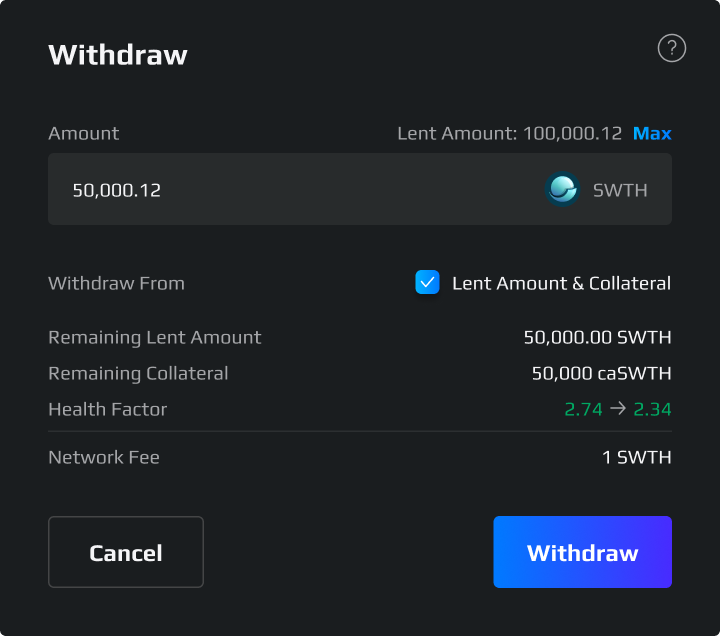720x636 pixels.
Task: Confirm with the blue Withdraw button
Action: [x=582, y=552]
